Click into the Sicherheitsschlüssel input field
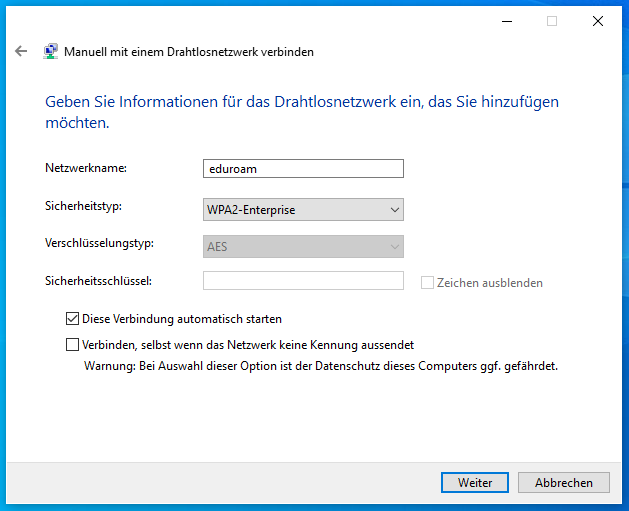 click(x=303, y=280)
